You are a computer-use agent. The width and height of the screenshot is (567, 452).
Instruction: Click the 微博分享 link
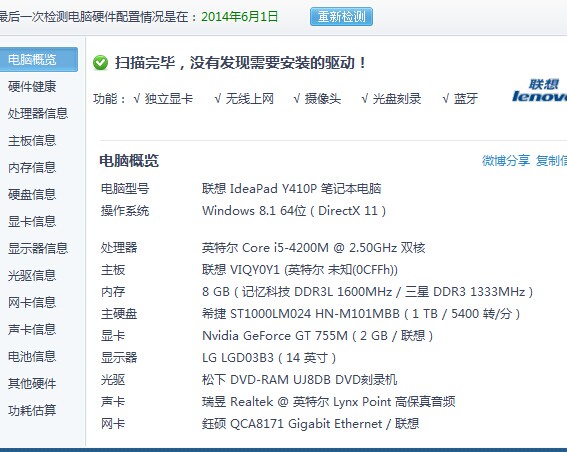[506, 161]
